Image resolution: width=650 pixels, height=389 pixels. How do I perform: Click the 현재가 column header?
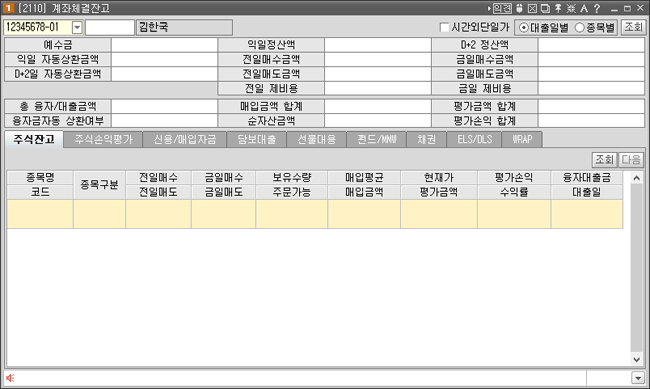point(439,178)
